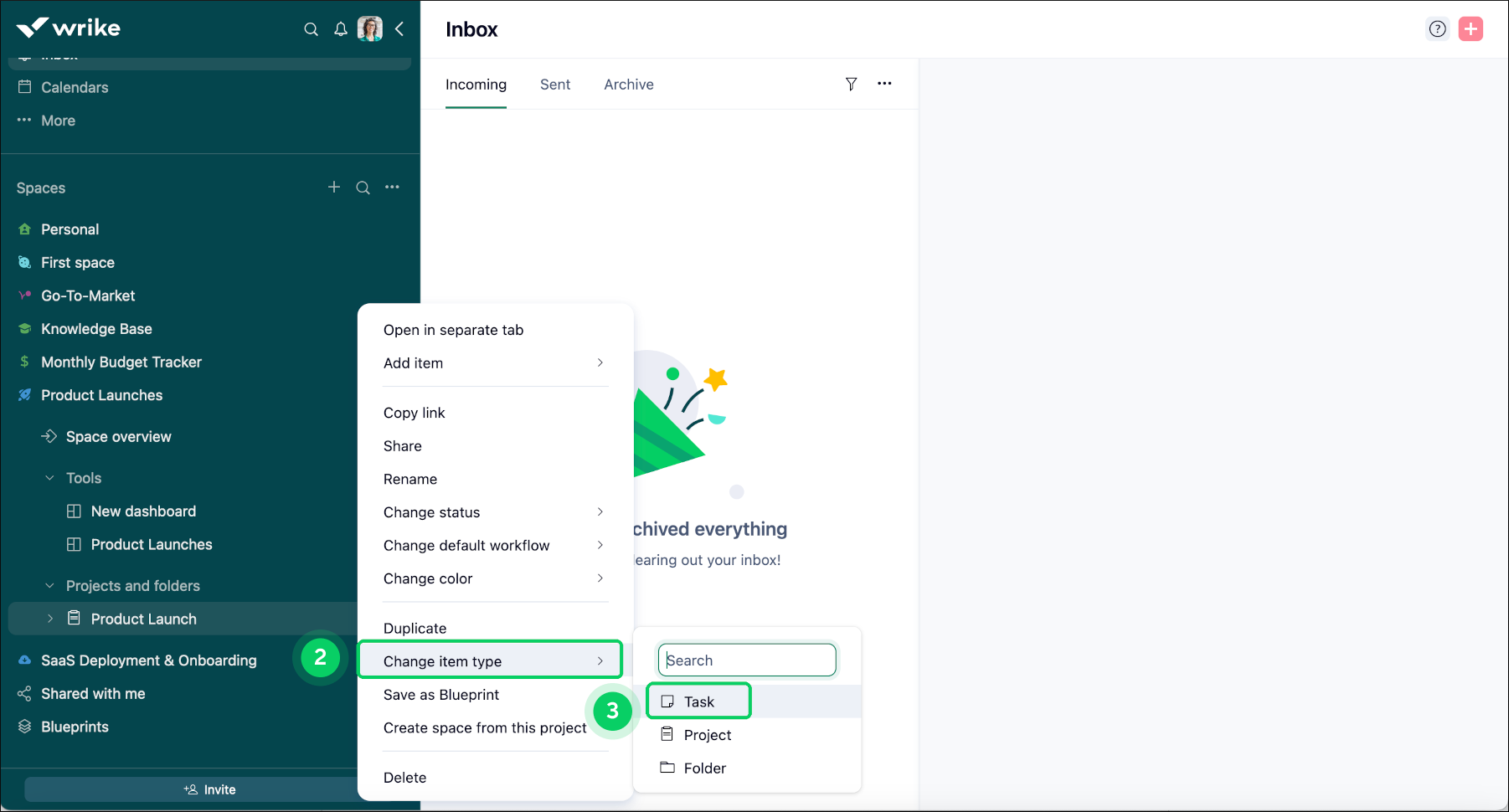Click the Invite button

click(209, 789)
